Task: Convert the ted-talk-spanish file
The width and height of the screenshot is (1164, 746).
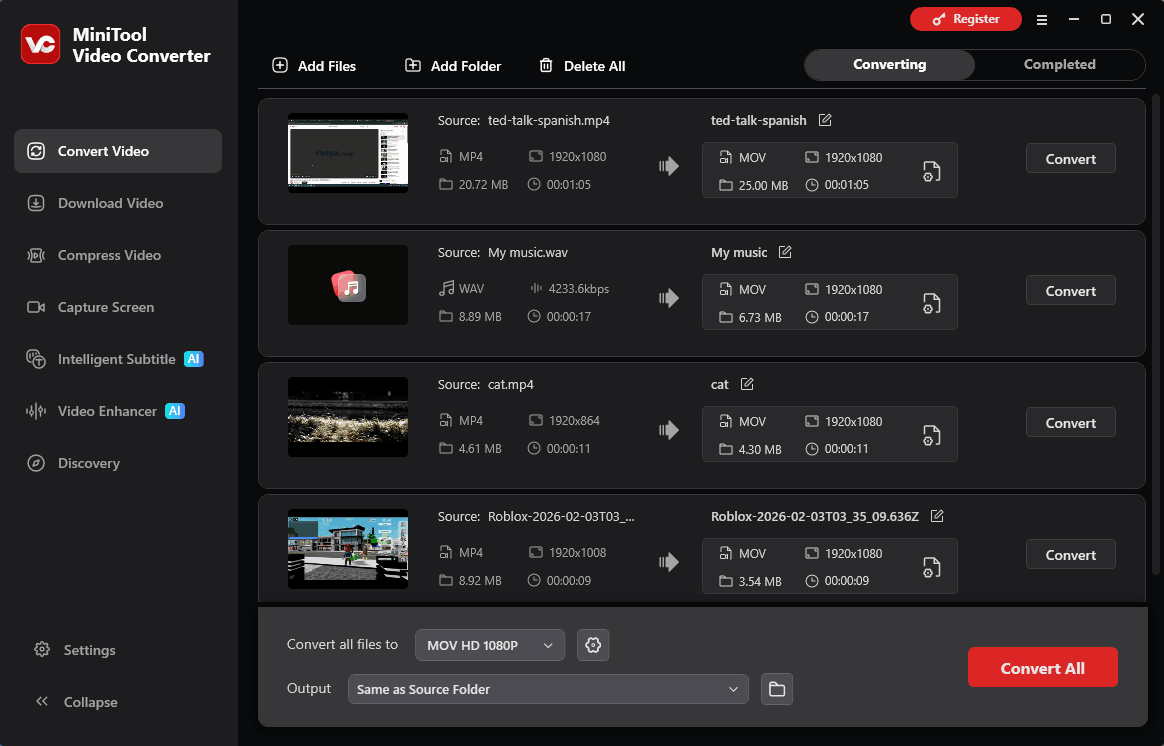Action: [1070, 158]
